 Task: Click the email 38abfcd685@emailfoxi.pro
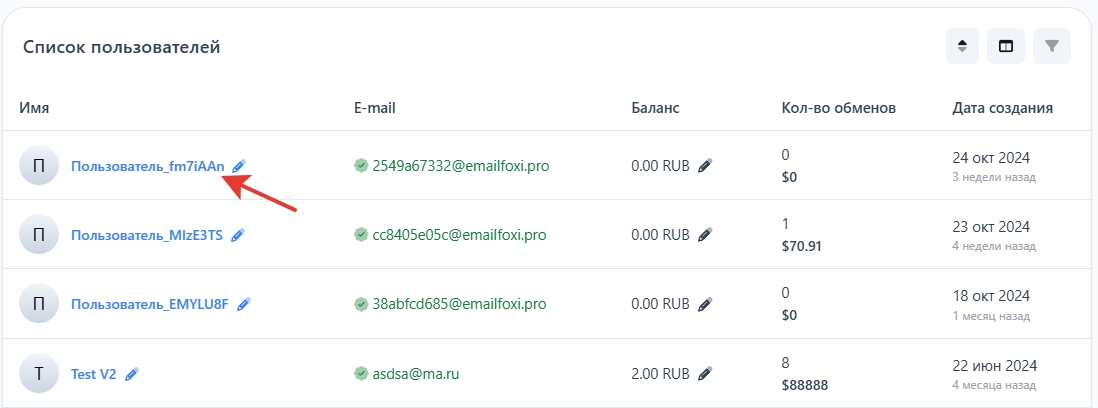tap(459, 304)
